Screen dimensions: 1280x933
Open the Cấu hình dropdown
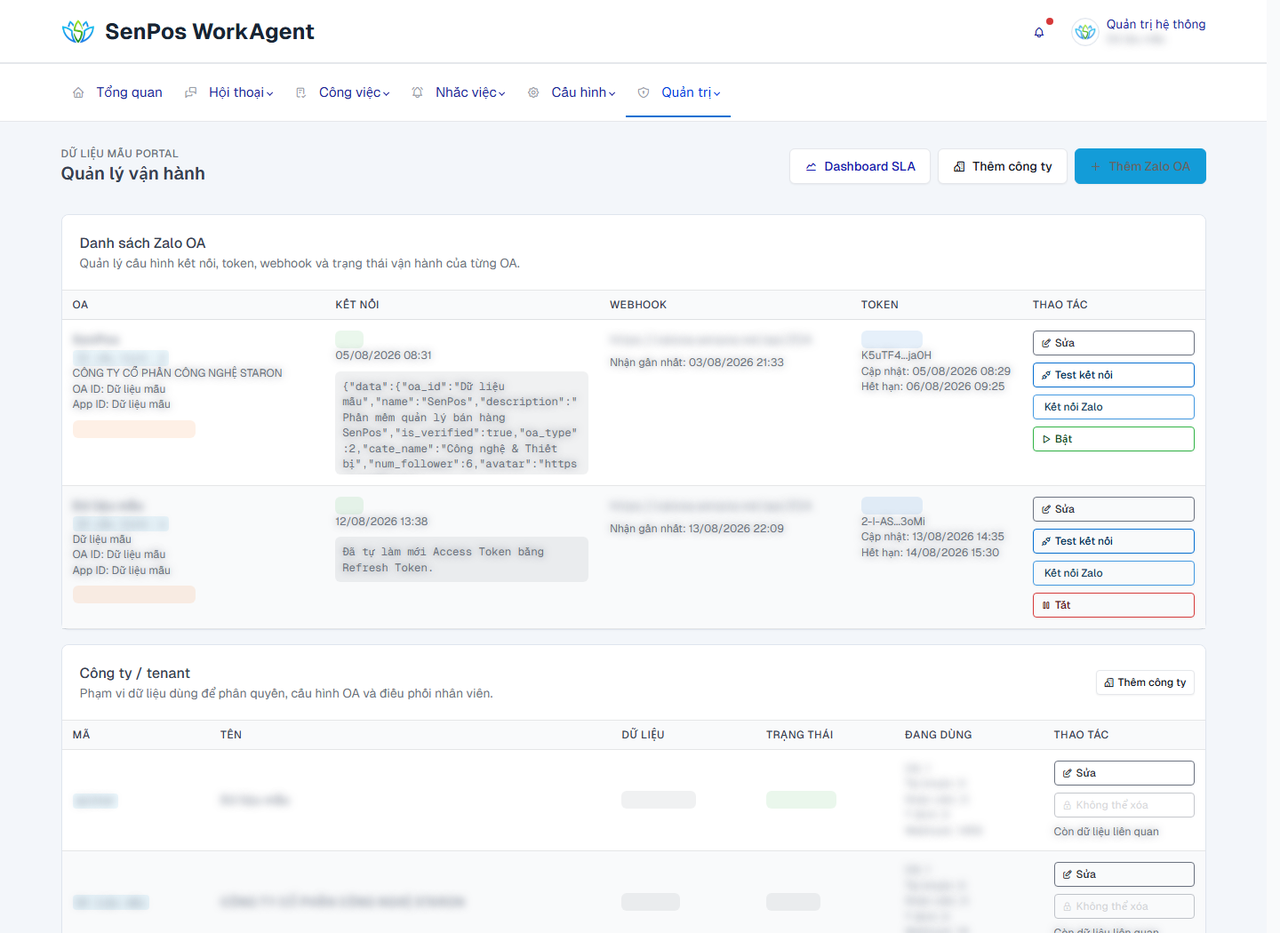pos(572,92)
